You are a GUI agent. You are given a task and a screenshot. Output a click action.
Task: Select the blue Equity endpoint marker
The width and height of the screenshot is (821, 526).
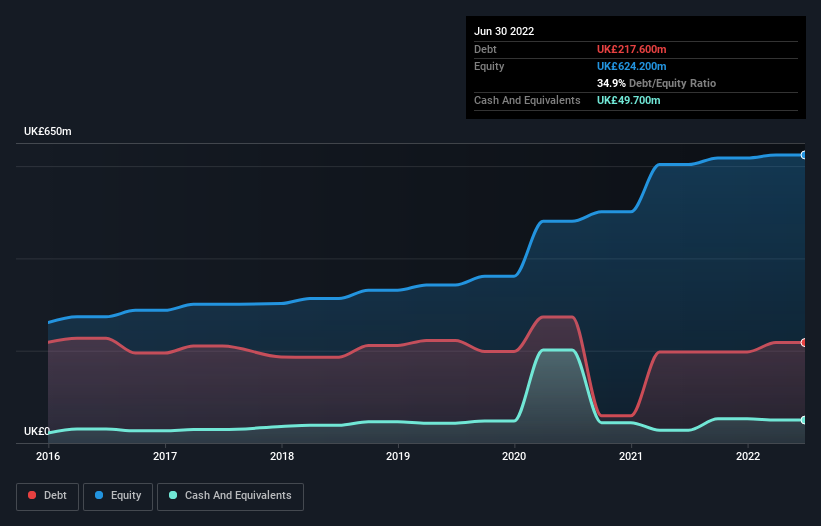pyautogui.click(x=803, y=155)
